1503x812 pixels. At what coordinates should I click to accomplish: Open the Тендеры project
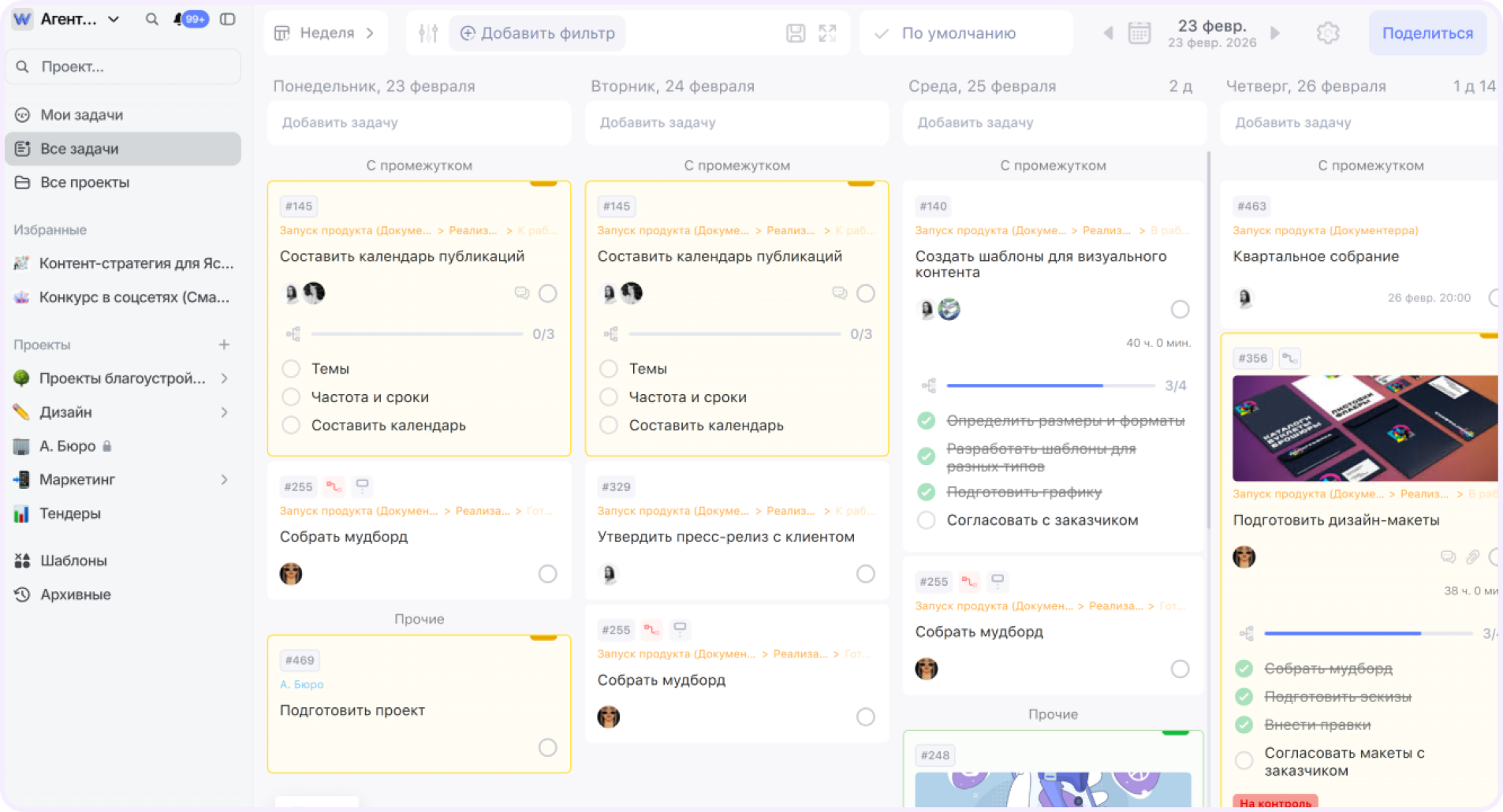pos(123,513)
